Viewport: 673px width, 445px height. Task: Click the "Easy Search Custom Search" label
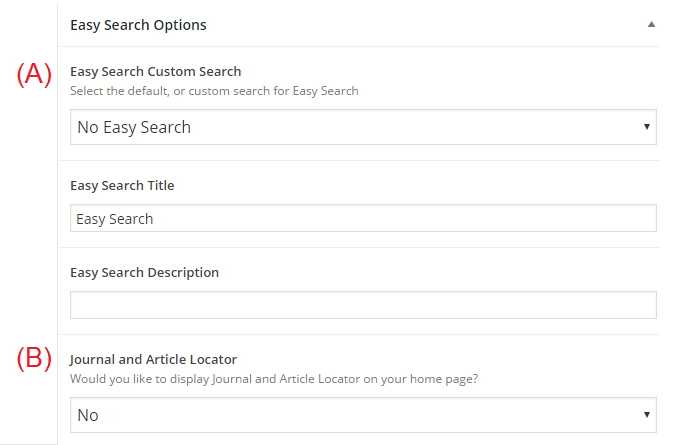155,72
